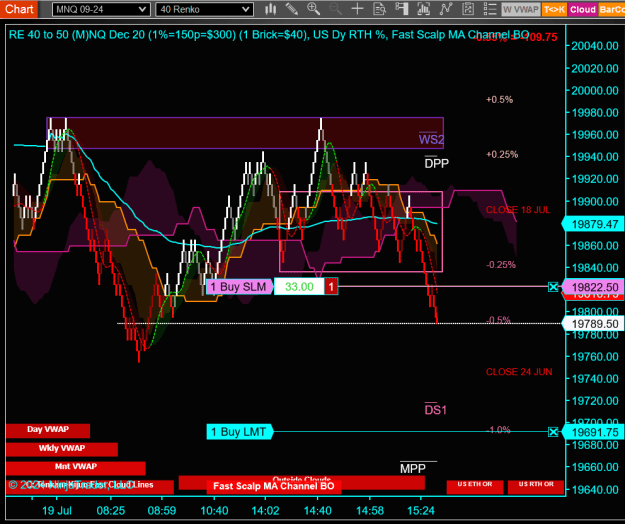Click the Mnt VWAP red label
The width and height of the screenshot is (625, 524).
[x=76, y=468]
